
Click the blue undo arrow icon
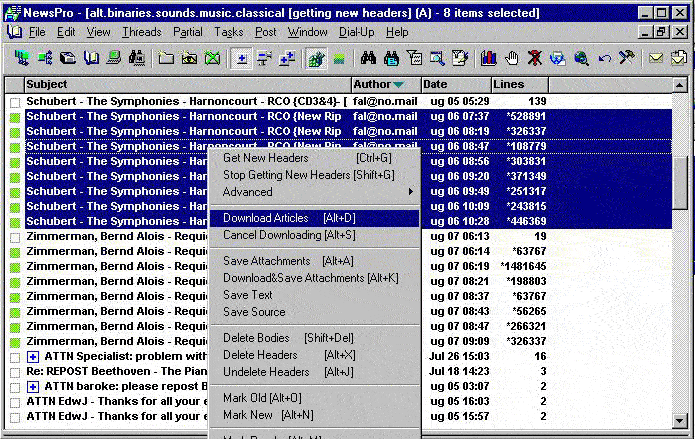pos(604,58)
